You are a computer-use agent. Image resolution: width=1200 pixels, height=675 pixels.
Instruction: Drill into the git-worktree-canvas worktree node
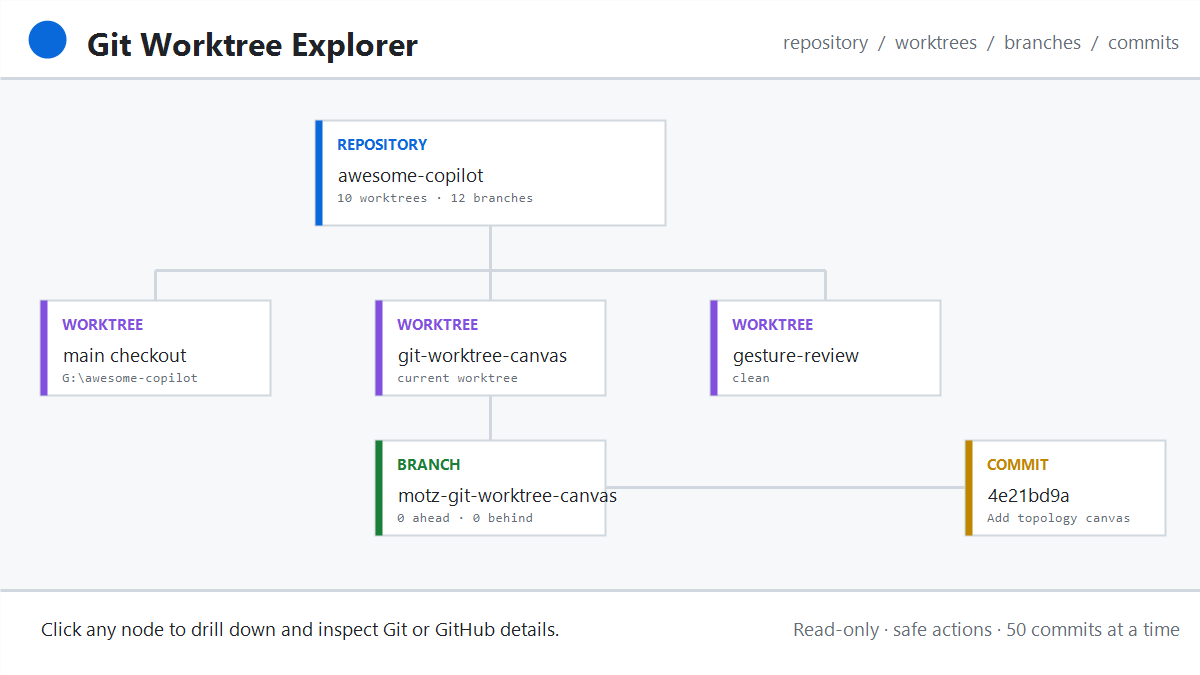[x=490, y=348]
